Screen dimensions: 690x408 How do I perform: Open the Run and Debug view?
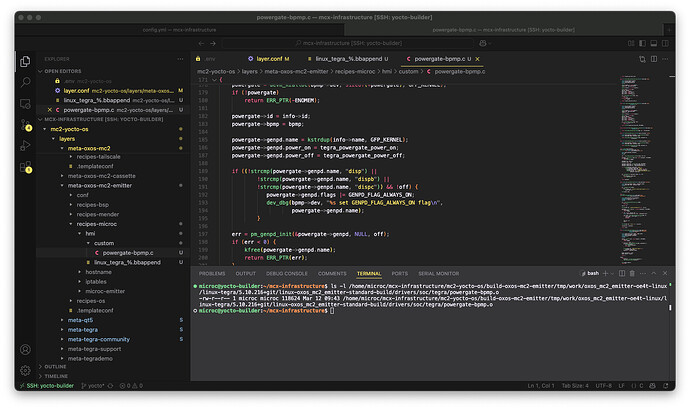click(25, 146)
